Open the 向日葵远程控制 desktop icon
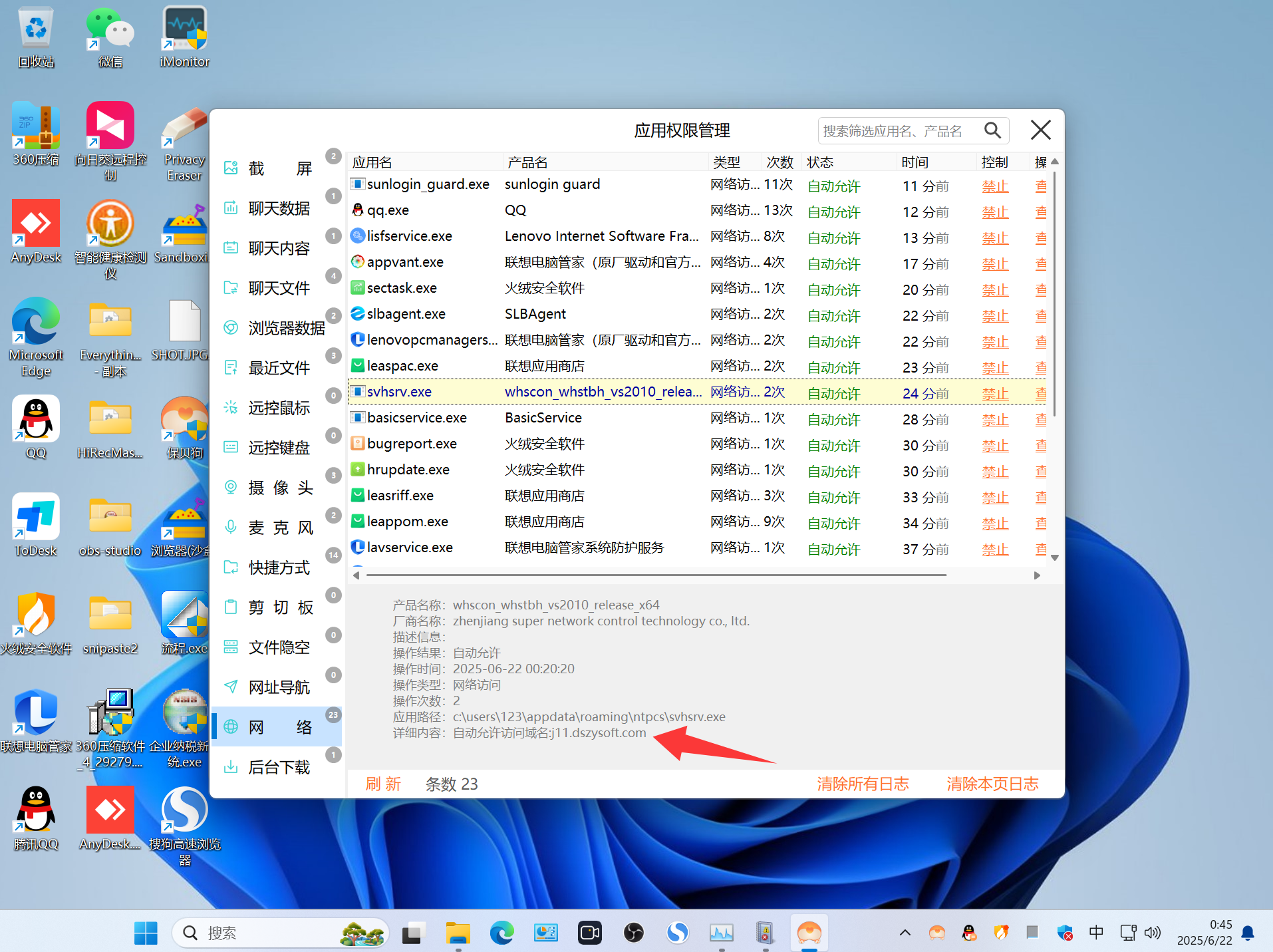The image size is (1273, 952). (110, 141)
